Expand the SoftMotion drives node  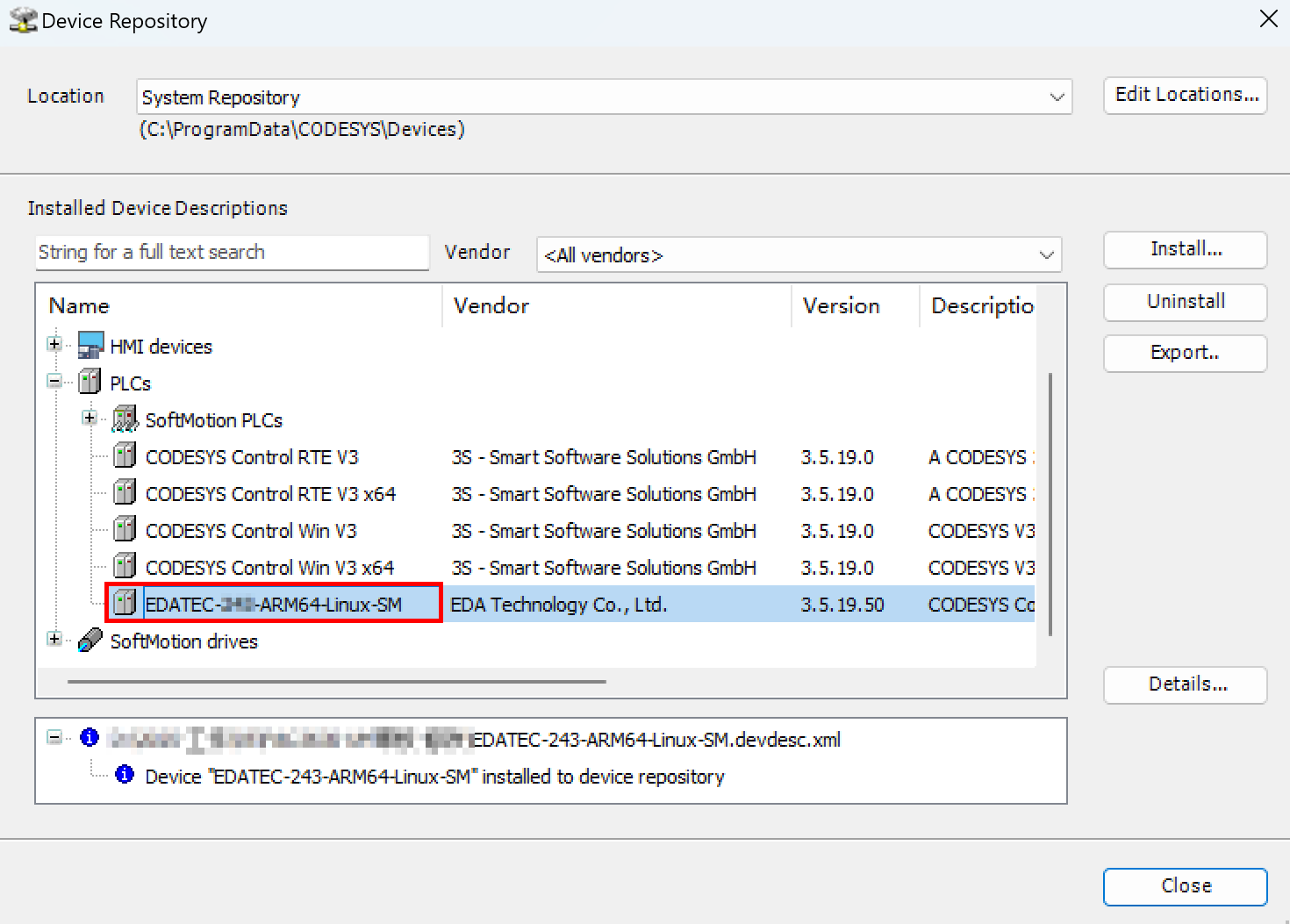[55, 640]
